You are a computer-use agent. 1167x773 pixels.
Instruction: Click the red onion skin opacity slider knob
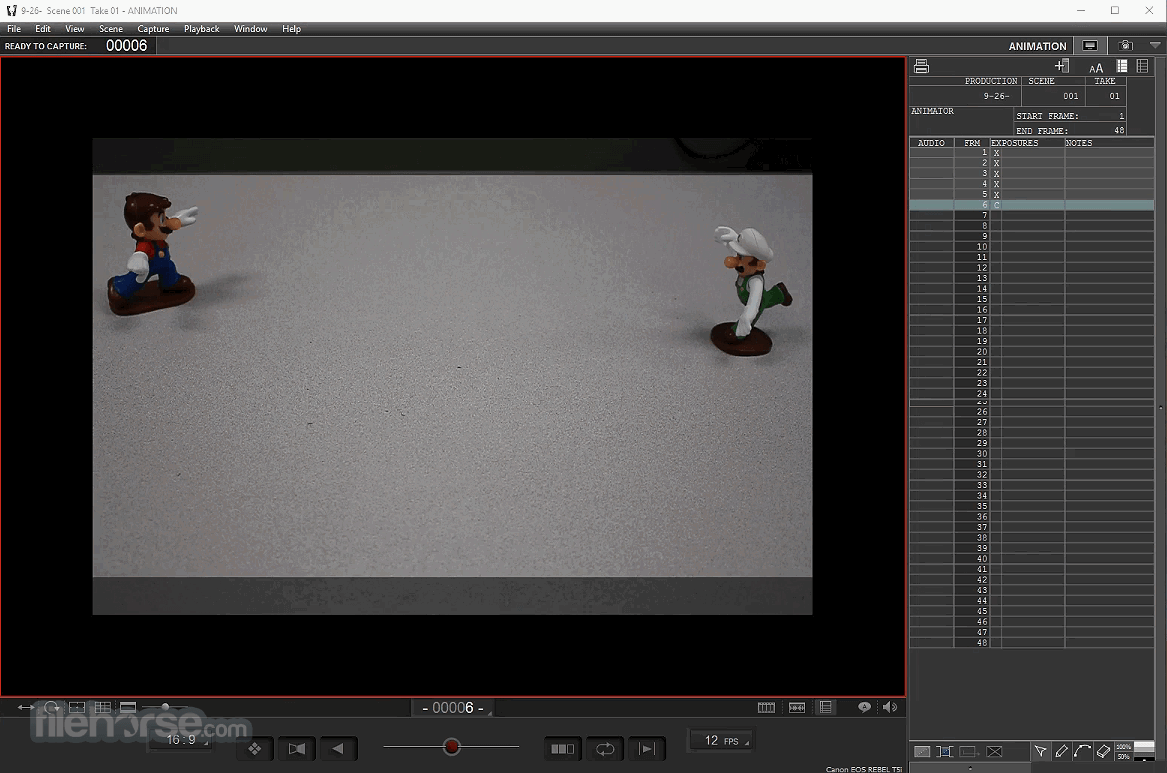(x=452, y=747)
